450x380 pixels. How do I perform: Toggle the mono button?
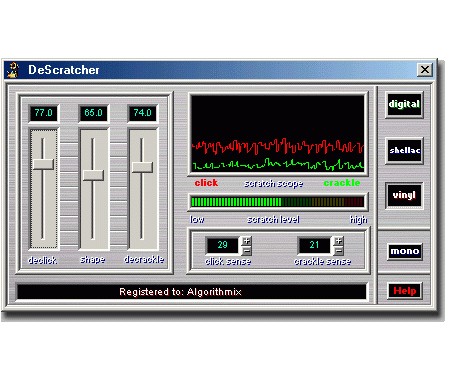404,251
